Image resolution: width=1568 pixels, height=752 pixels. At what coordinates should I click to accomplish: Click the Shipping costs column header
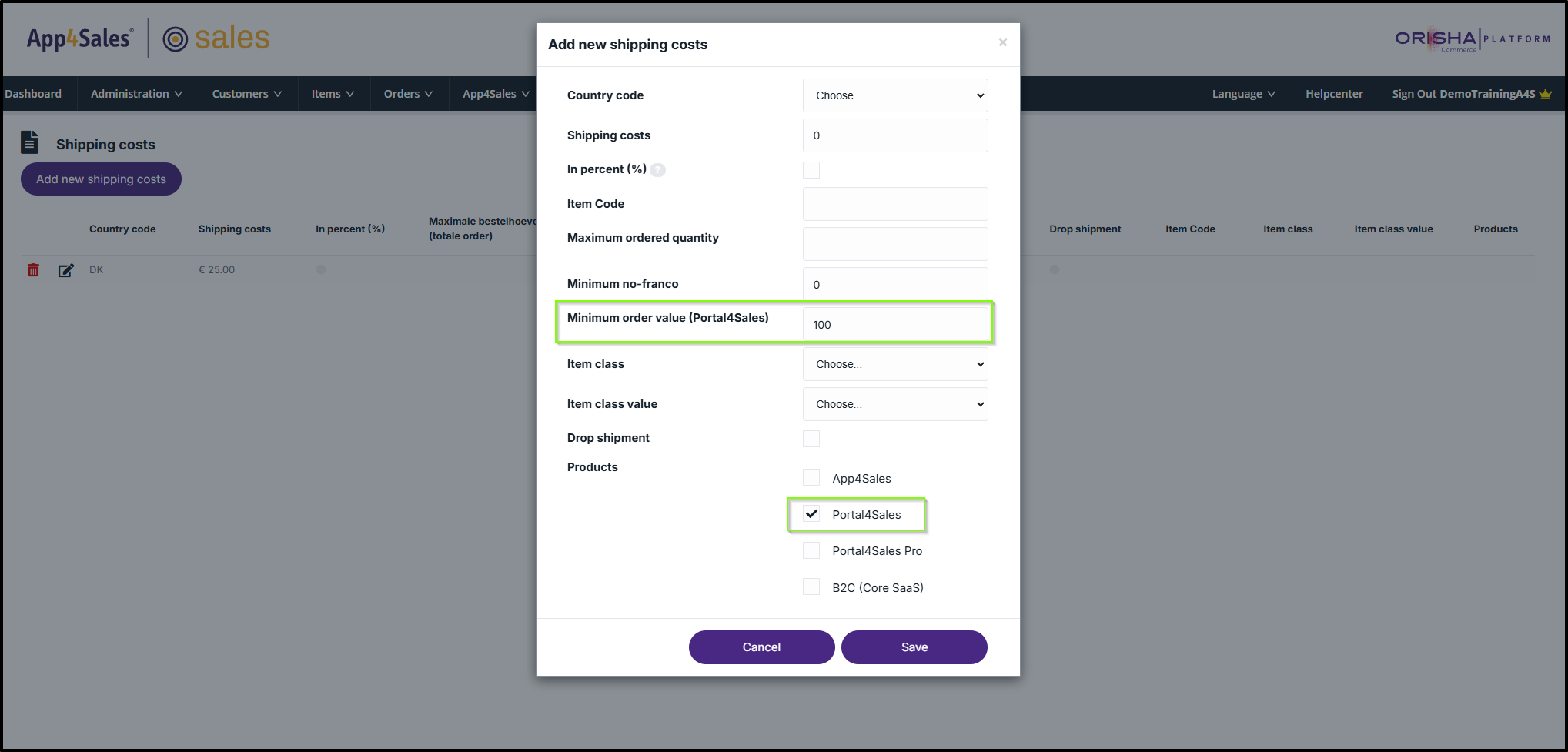(x=235, y=229)
